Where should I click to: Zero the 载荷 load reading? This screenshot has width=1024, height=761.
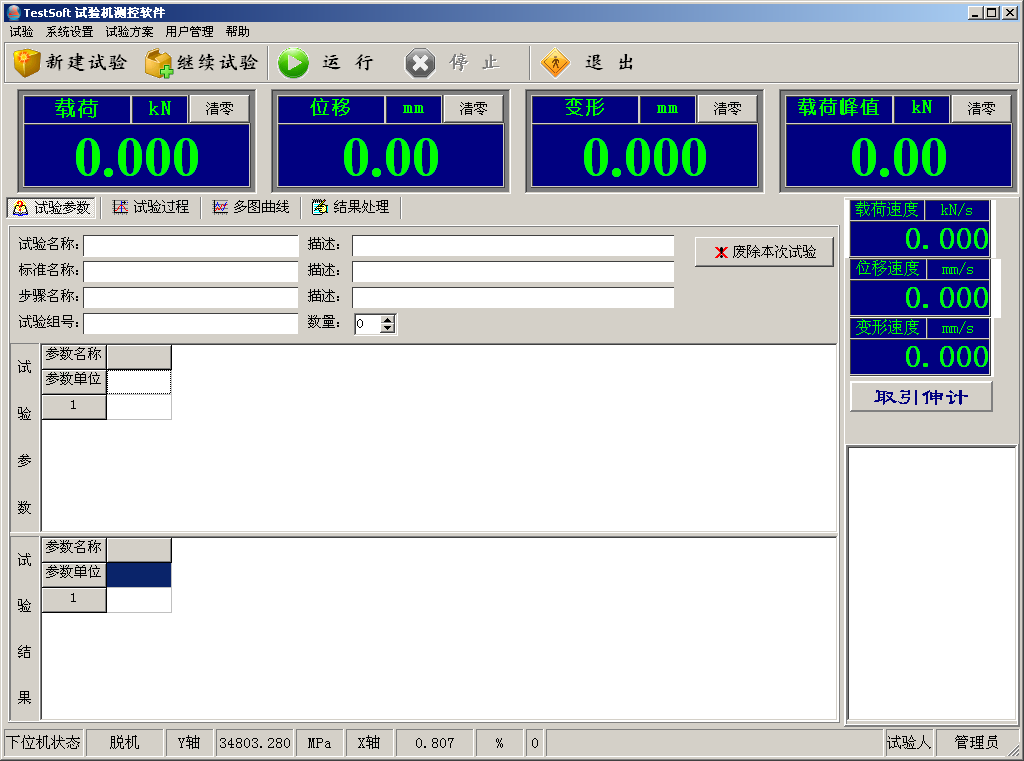point(219,109)
